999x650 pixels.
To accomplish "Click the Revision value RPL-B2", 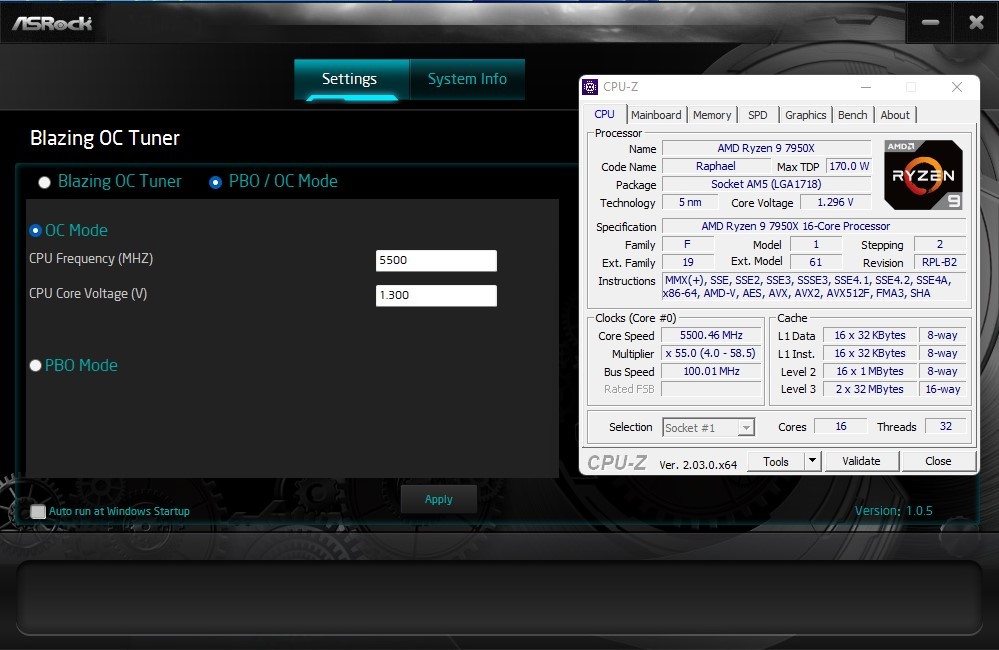I will pos(939,262).
